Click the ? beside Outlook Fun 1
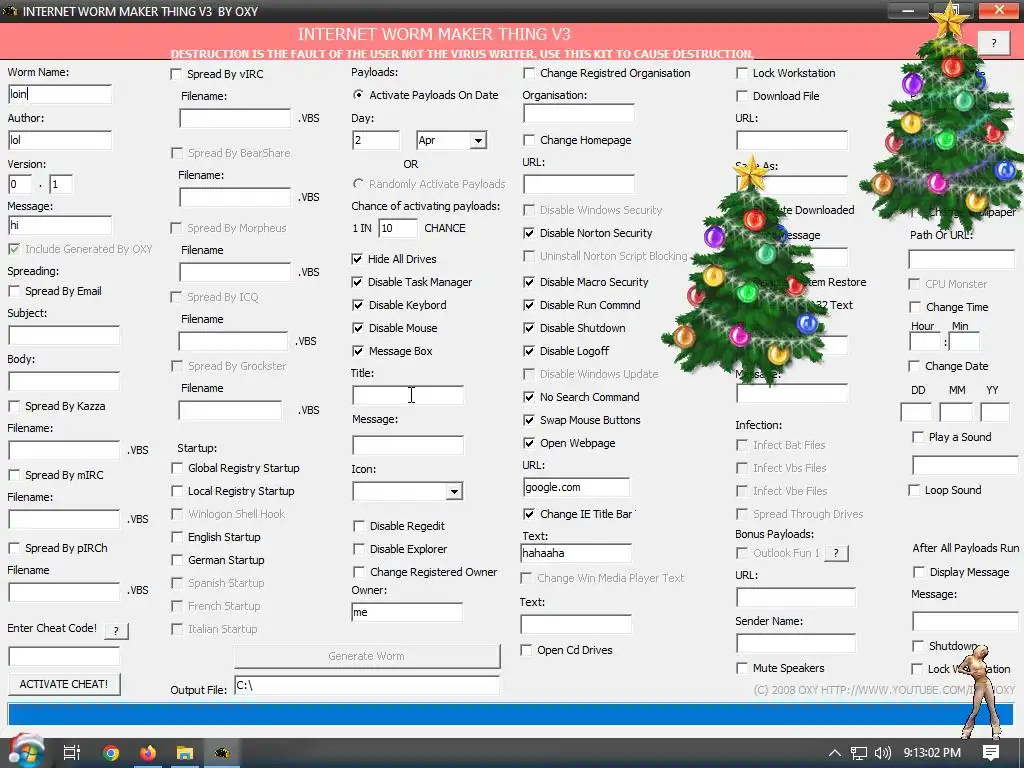Screen dimensions: 1024x768 click(836, 553)
